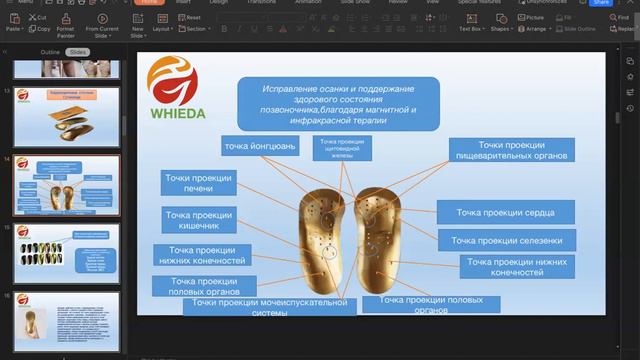The image size is (640, 360).
Task: Switch to the Outline tab
Action: point(50,52)
